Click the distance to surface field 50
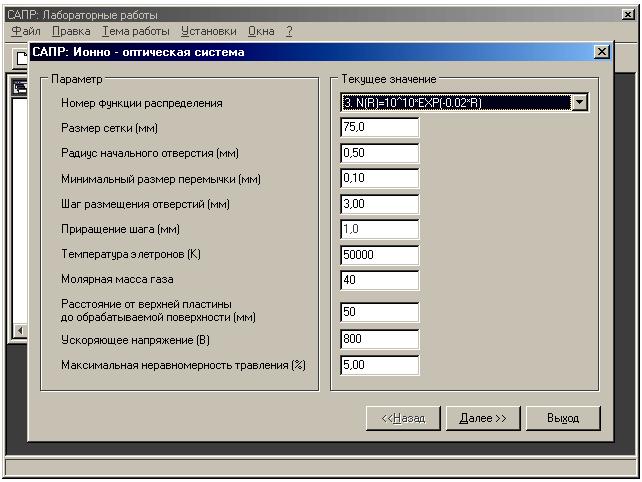 pyautogui.click(x=380, y=312)
